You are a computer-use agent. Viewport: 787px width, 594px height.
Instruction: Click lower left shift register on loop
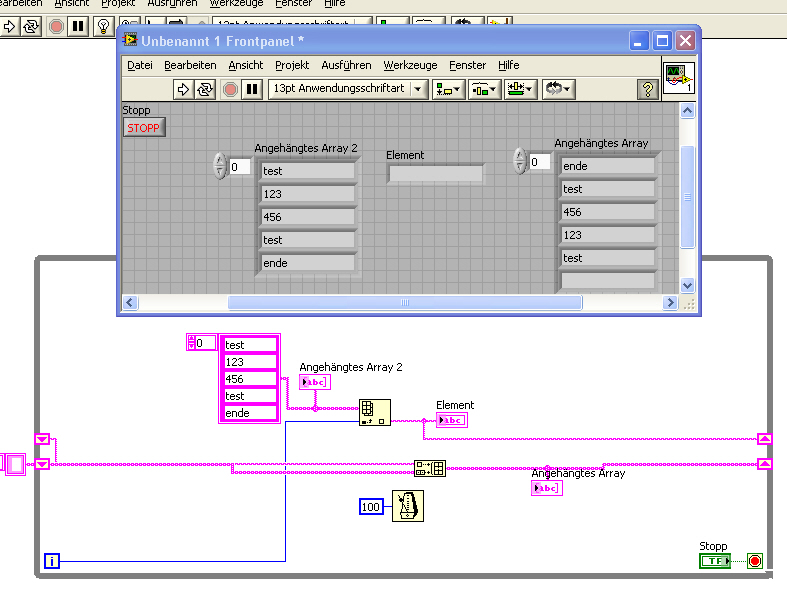42,464
